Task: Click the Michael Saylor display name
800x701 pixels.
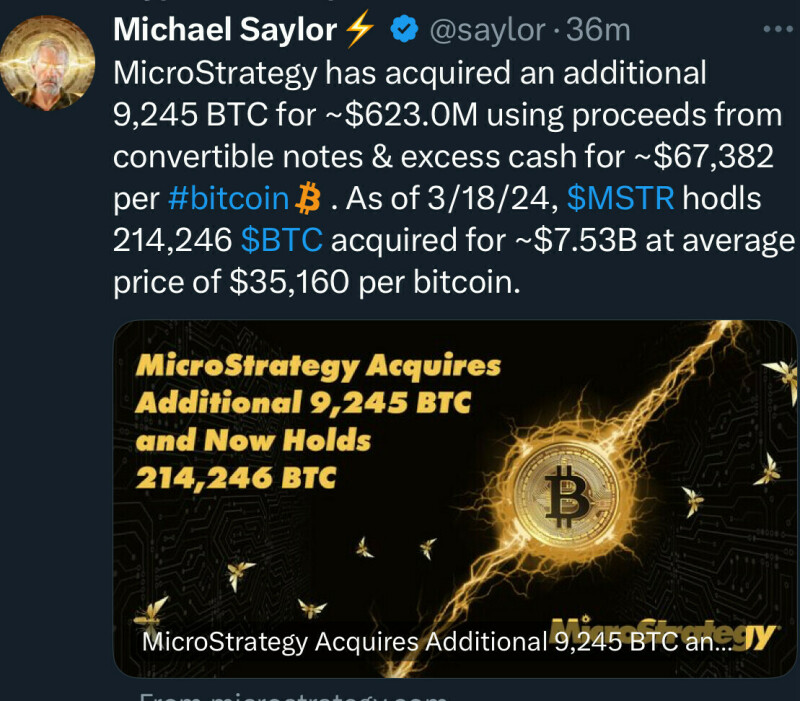Action: tap(225, 31)
